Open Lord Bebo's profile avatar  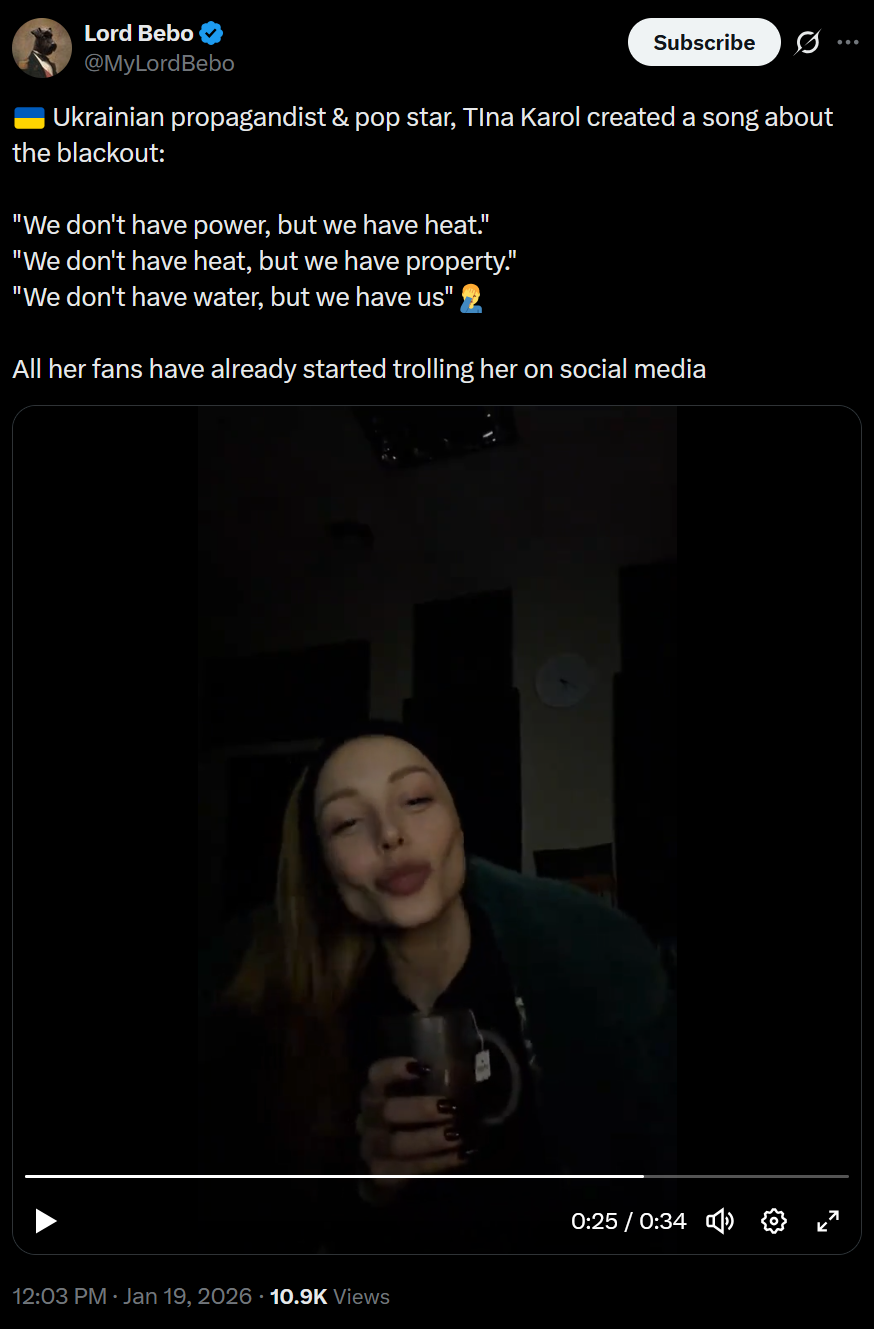tap(42, 48)
